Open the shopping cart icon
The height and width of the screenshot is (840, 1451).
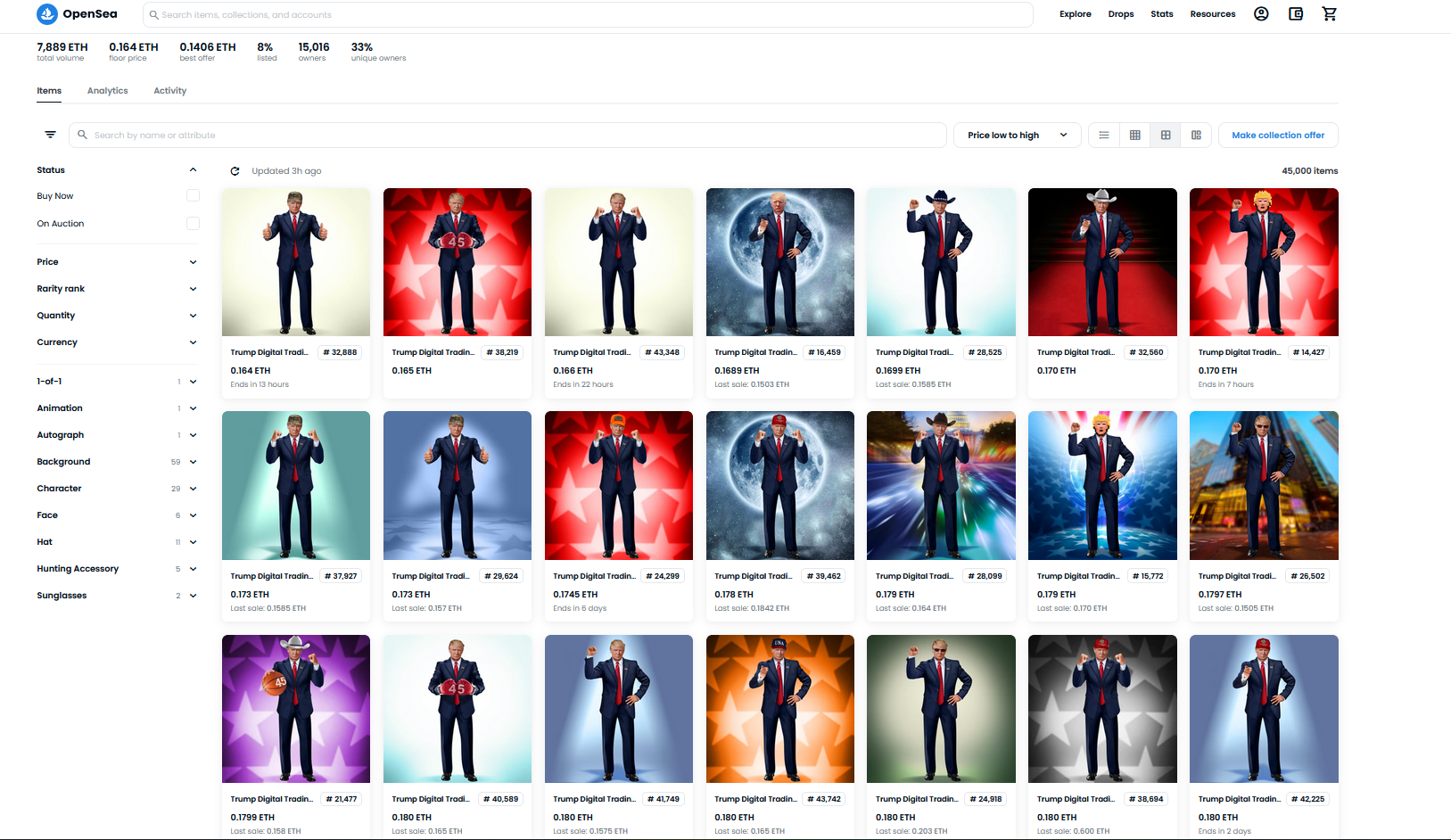[1330, 14]
